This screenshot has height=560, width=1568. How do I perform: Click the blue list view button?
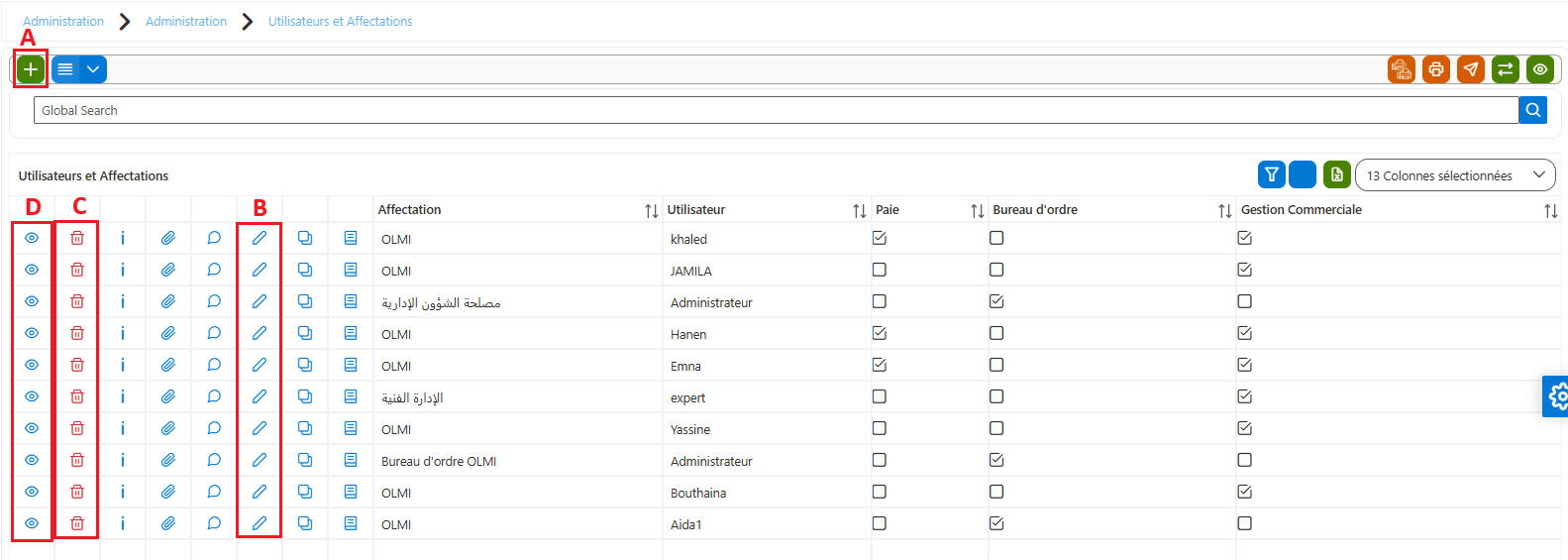pos(65,69)
